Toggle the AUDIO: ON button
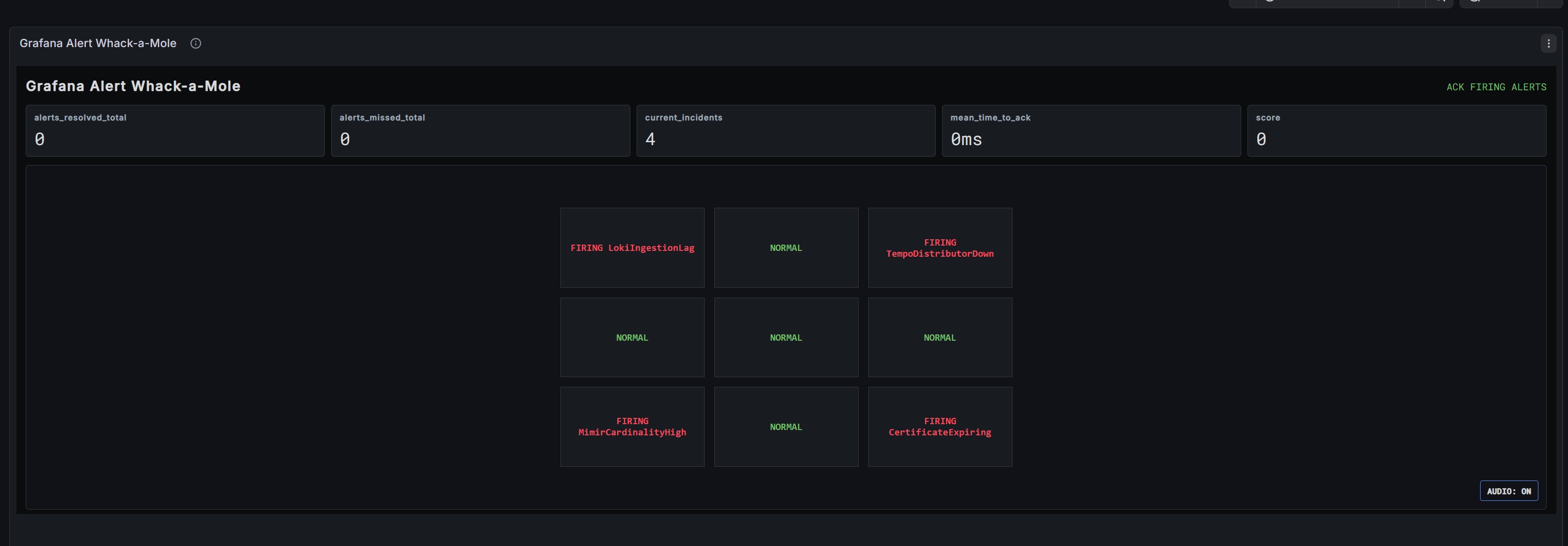The height and width of the screenshot is (546, 1568). tap(1508, 491)
